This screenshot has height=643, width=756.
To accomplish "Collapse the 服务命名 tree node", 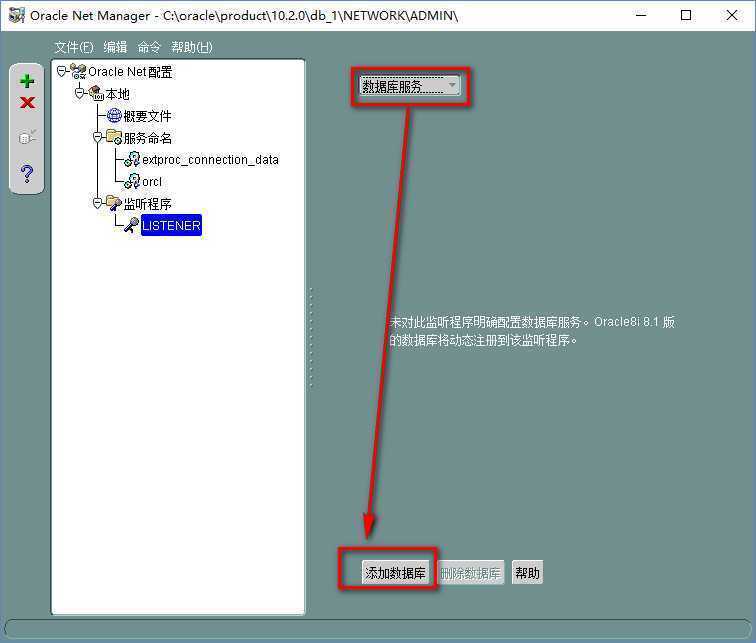I will pyautogui.click(x=97, y=137).
